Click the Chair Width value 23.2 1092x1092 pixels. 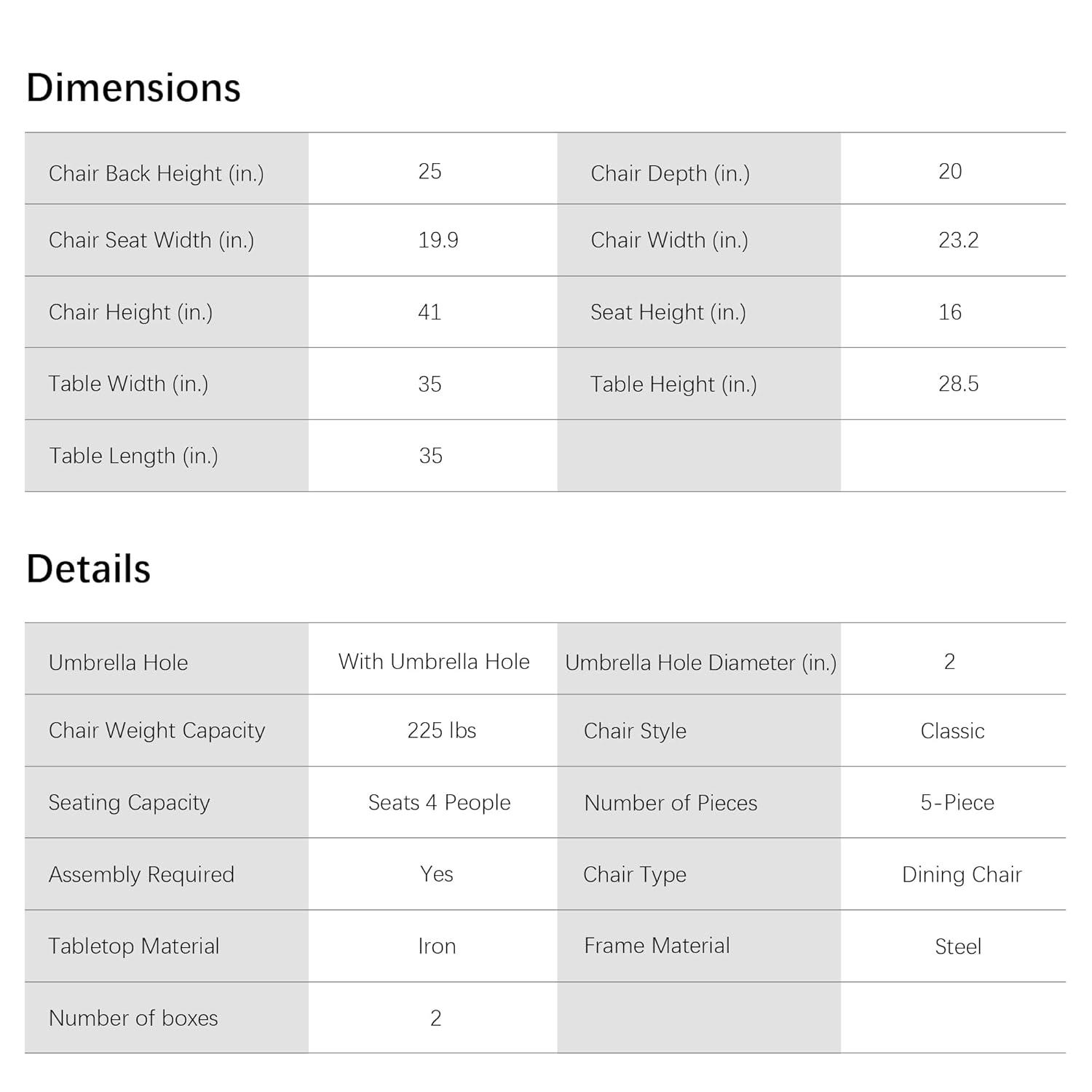click(958, 240)
